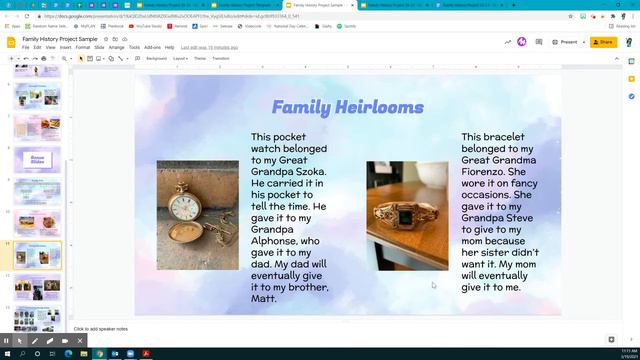This screenshot has width=640, height=360.
Task: Expand the new slide layout arrow
Action: (x=18, y=59)
